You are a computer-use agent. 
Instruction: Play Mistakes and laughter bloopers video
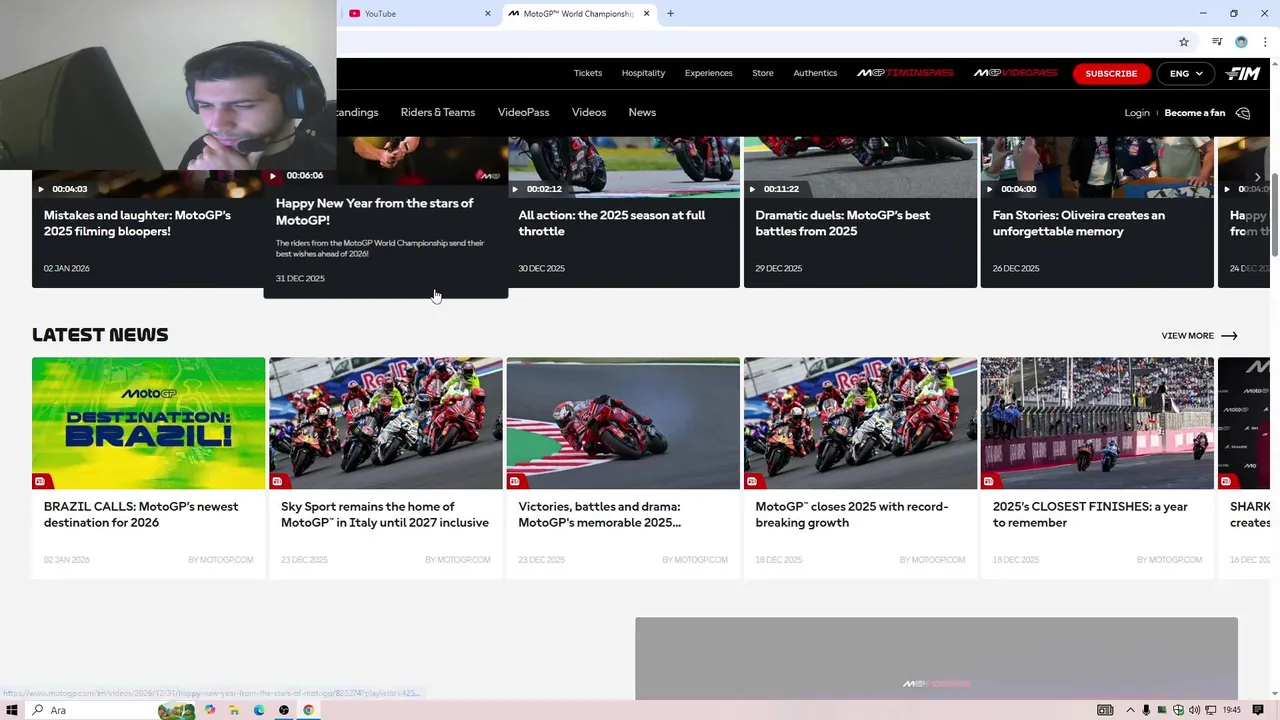pyautogui.click(x=41, y=189)
